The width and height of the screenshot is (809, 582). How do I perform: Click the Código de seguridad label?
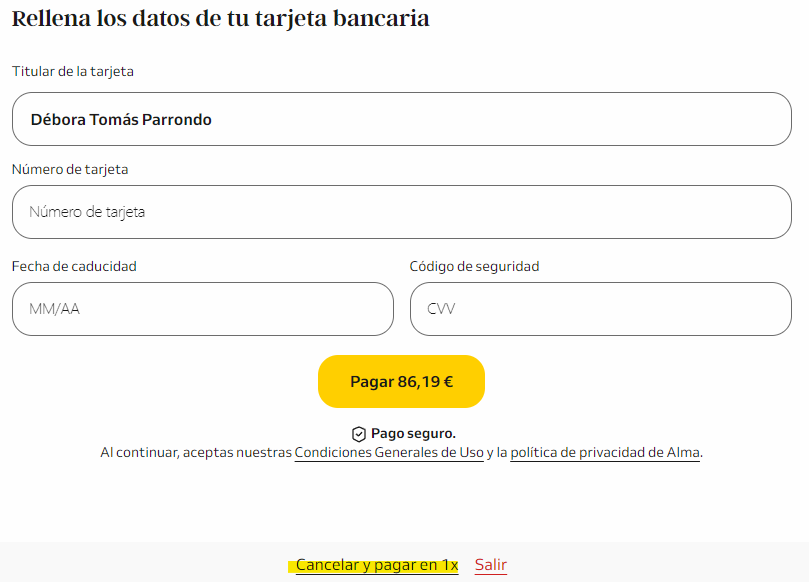click(x=474, y=266)
